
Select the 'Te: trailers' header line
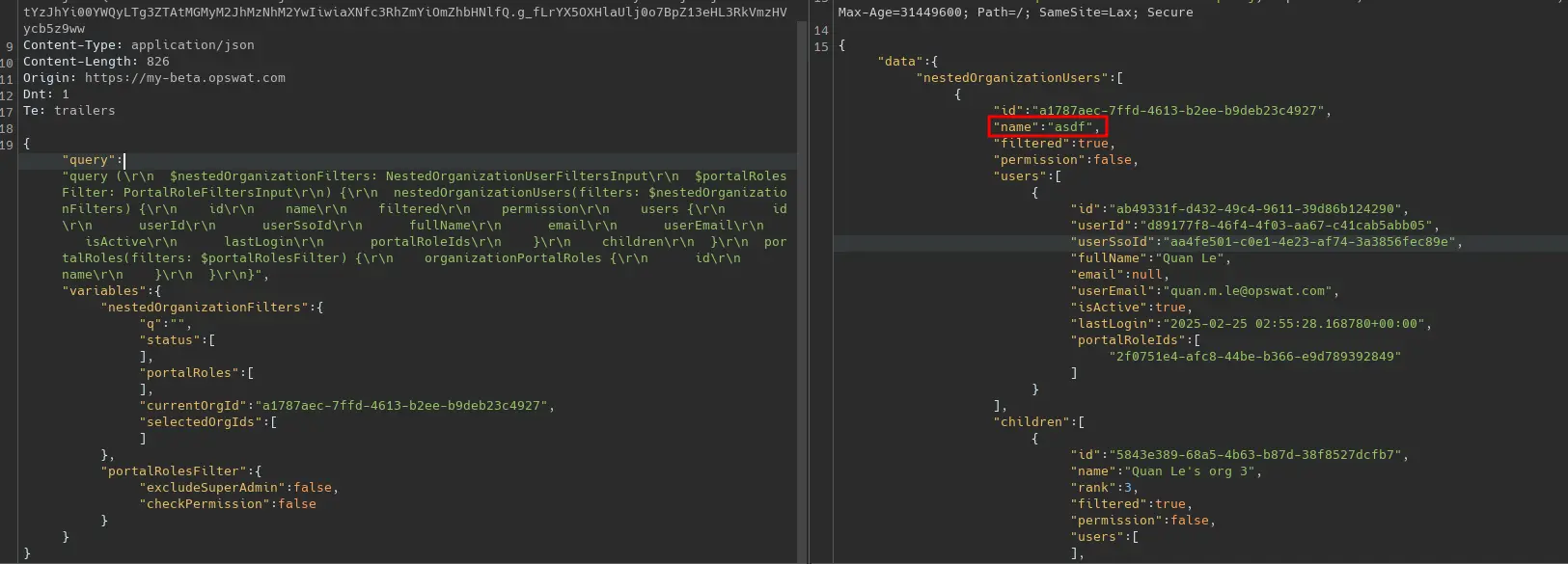(69, 111)
